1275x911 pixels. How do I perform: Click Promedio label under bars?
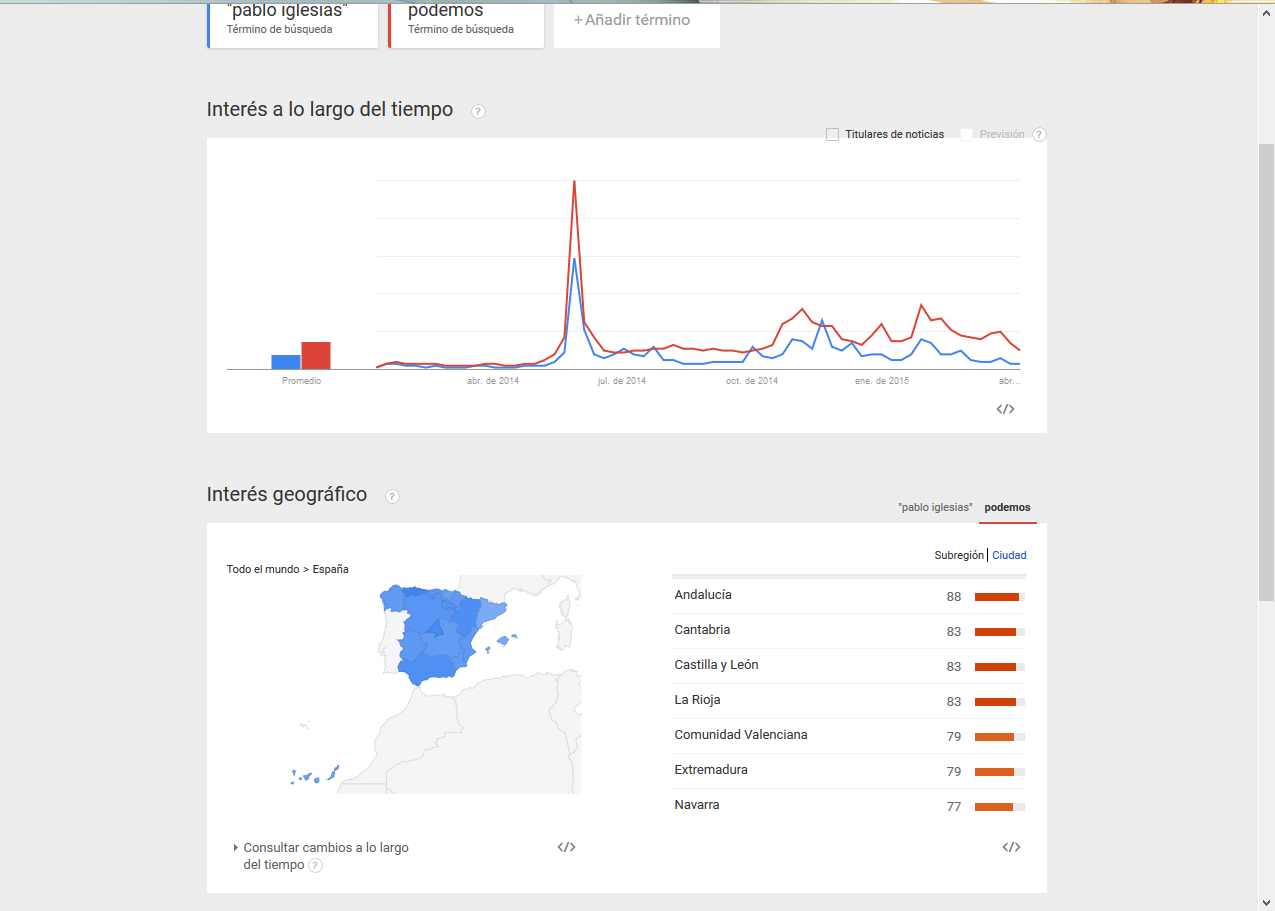point(301,381)
